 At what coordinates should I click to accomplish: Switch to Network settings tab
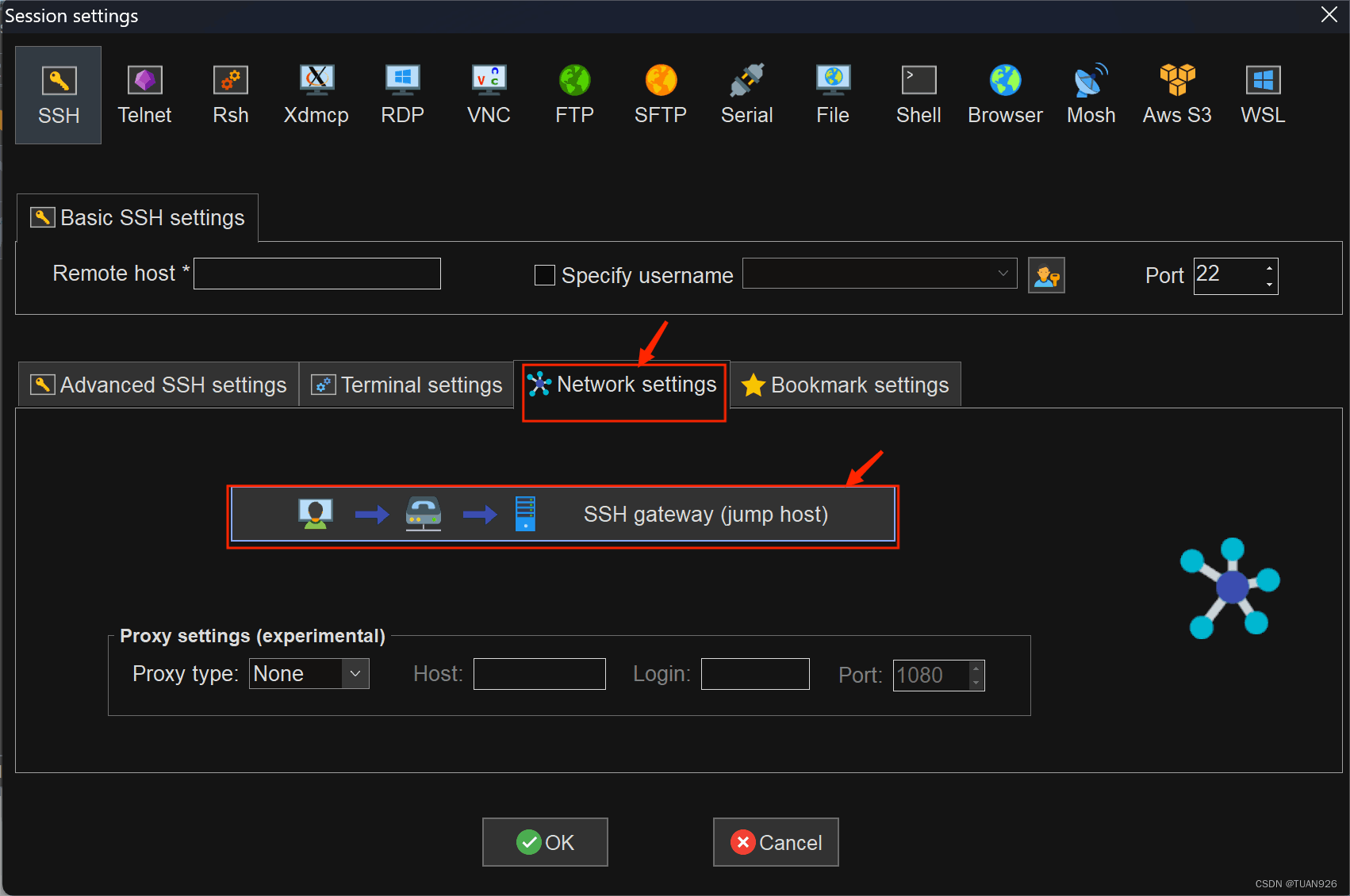point(623,385)
